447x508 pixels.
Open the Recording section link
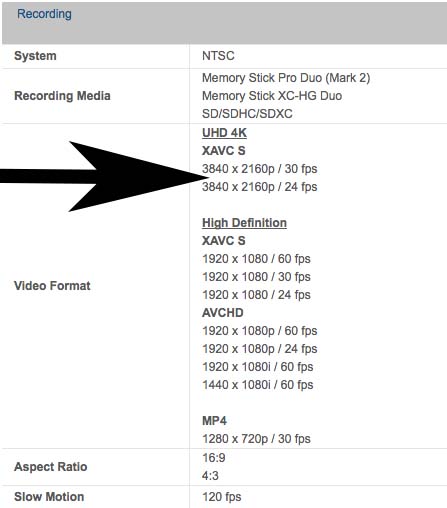(44, 14)
